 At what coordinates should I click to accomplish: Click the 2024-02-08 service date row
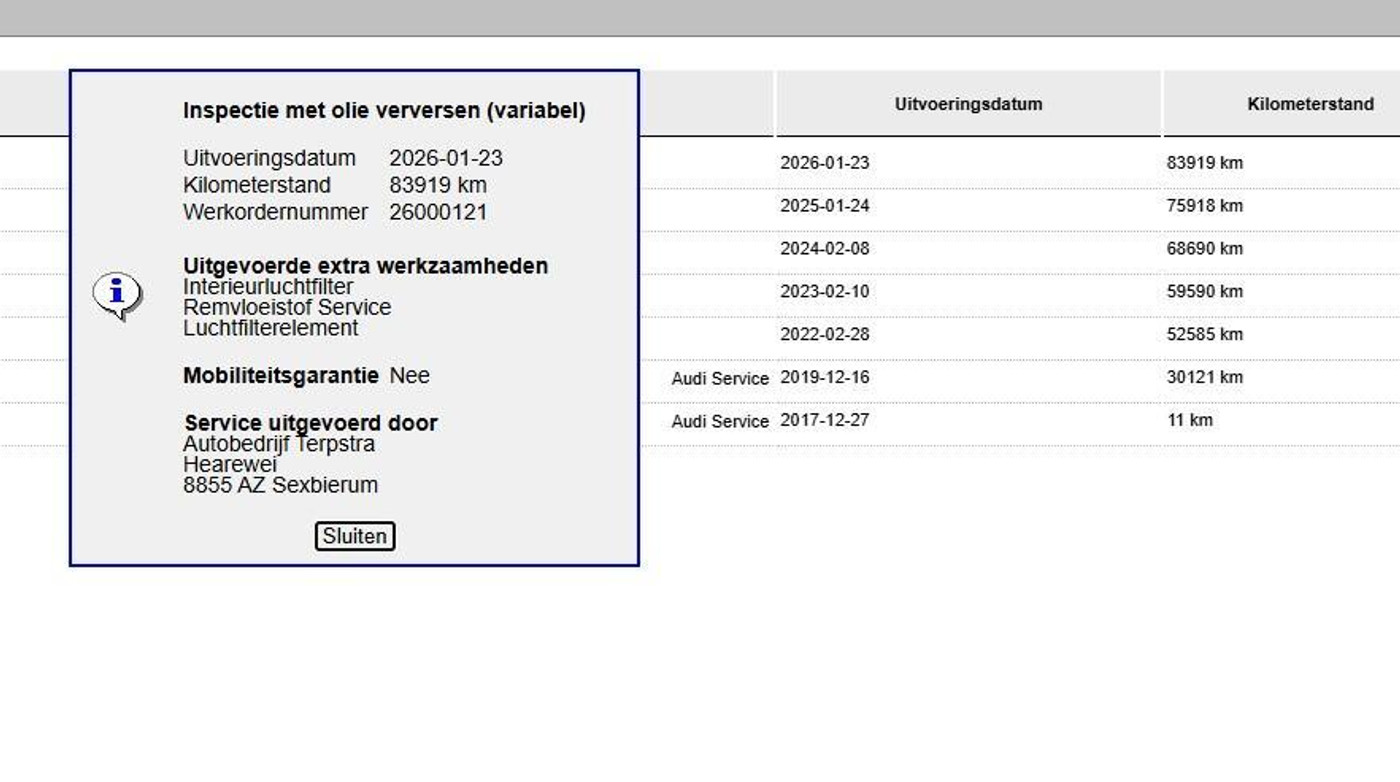(x=825, y=249)
